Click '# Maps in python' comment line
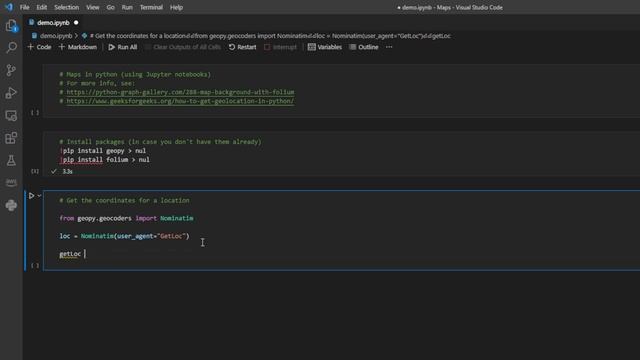Image resolution: width=640 pixels, height=360 pixels. pos(135,74)
